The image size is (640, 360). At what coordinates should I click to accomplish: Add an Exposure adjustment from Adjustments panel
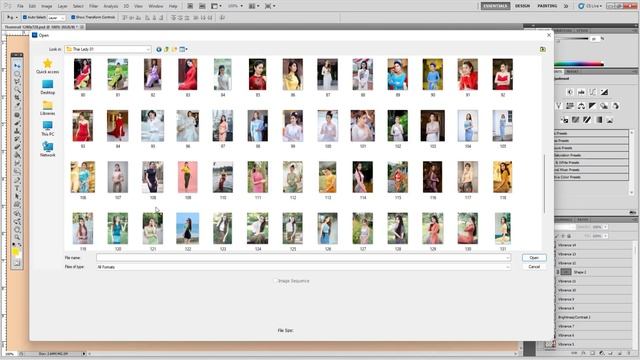(604, 92)
